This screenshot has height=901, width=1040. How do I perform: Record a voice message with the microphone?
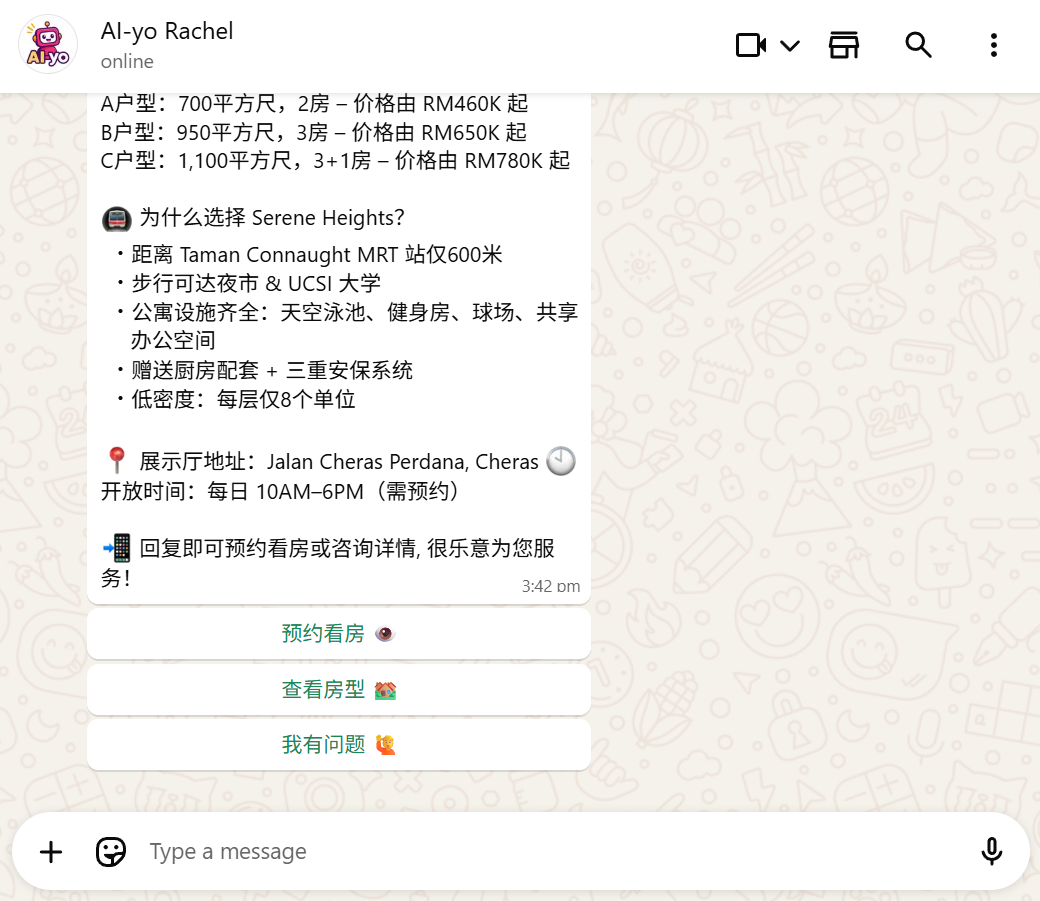pyautogui.click(x=991, y=851)
